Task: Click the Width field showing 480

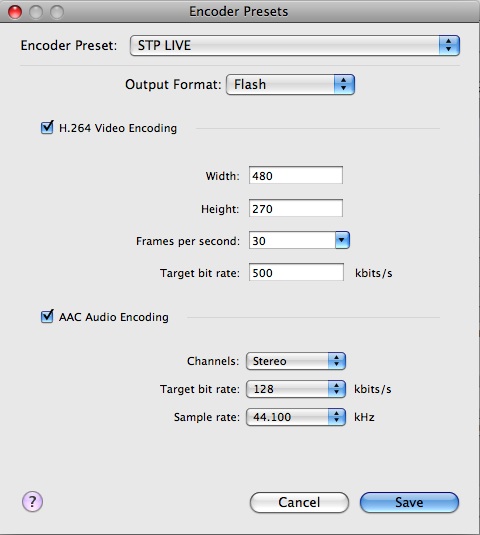Action: tap(296, 175)
